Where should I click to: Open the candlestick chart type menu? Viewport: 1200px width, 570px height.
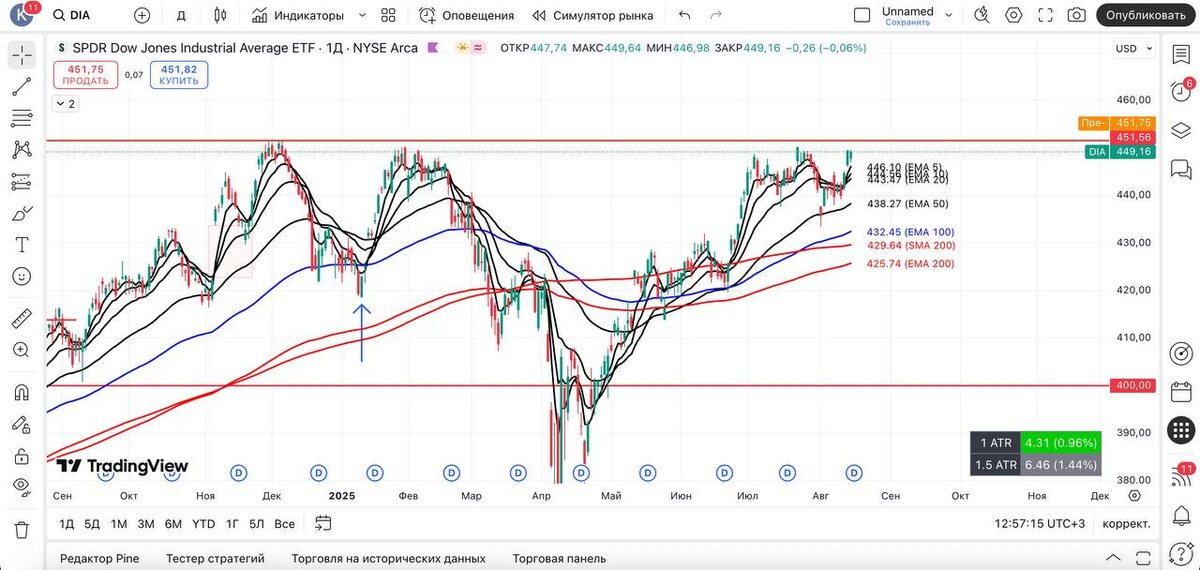[x=221, y=15]
